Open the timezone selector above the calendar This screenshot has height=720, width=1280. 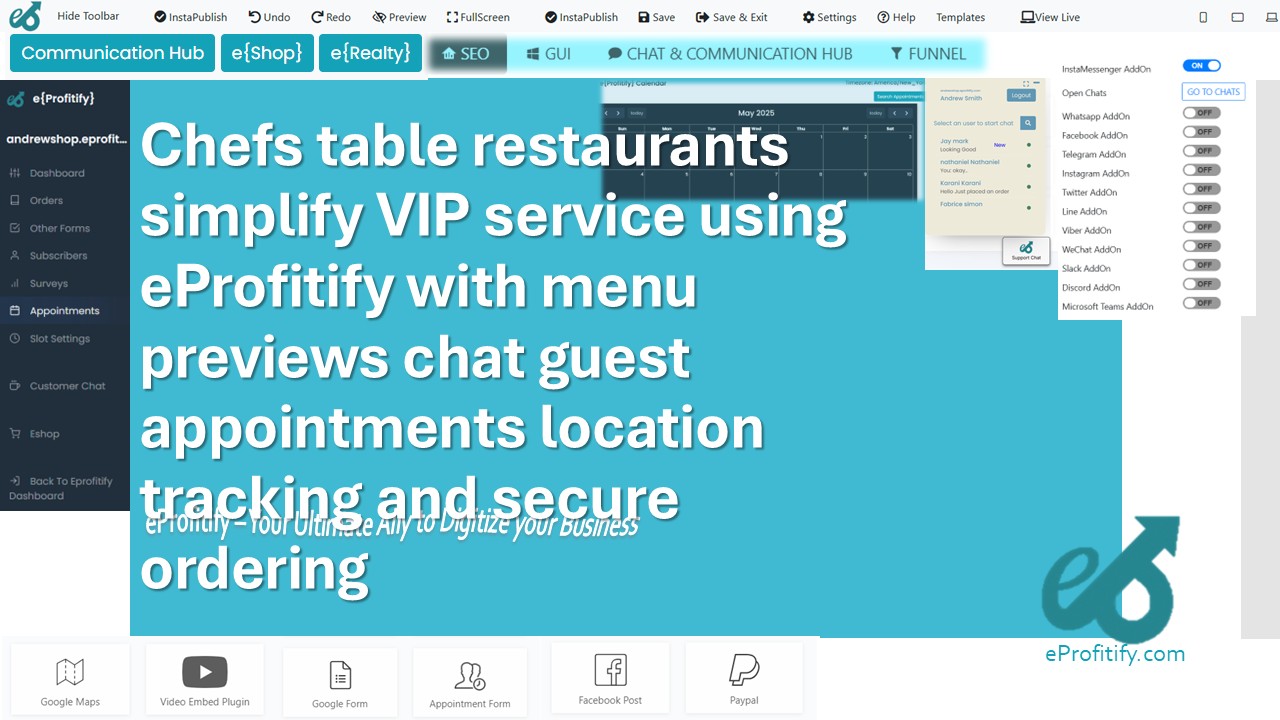pos(885,83)
